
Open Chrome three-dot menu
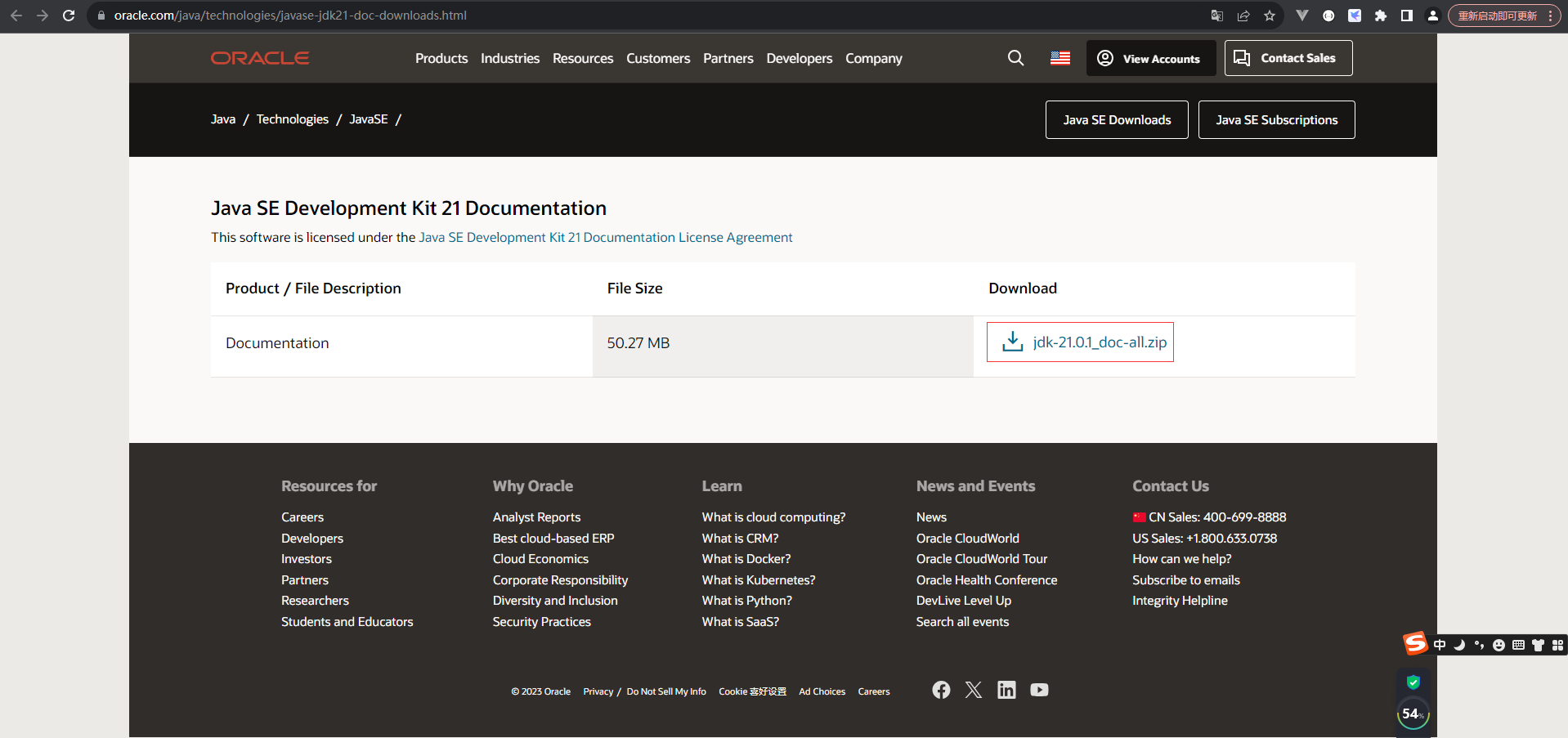tap(1550, 16)
